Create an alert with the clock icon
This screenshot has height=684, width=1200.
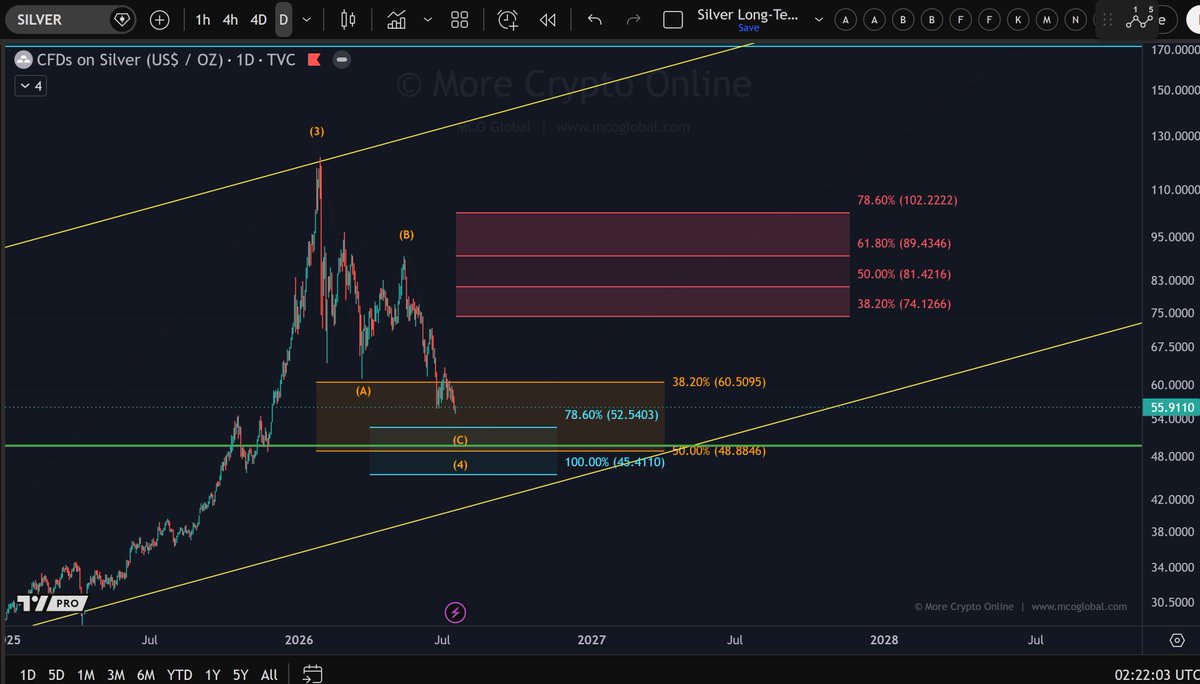[508, 19]
